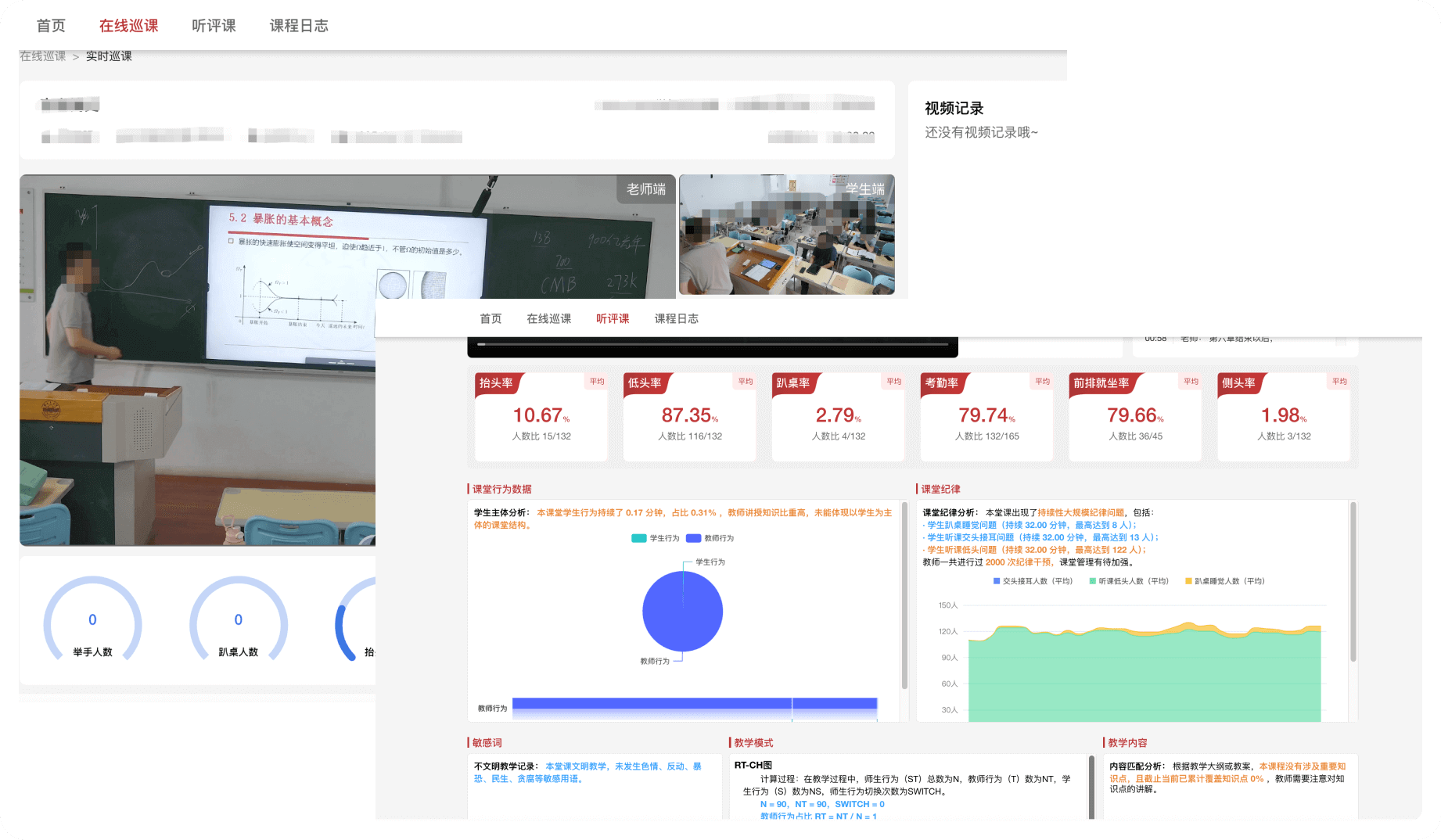Viewport: 1441px width, 840px height.
Task: Select the 趴桌人数 gauge
Action: [239, 623]
